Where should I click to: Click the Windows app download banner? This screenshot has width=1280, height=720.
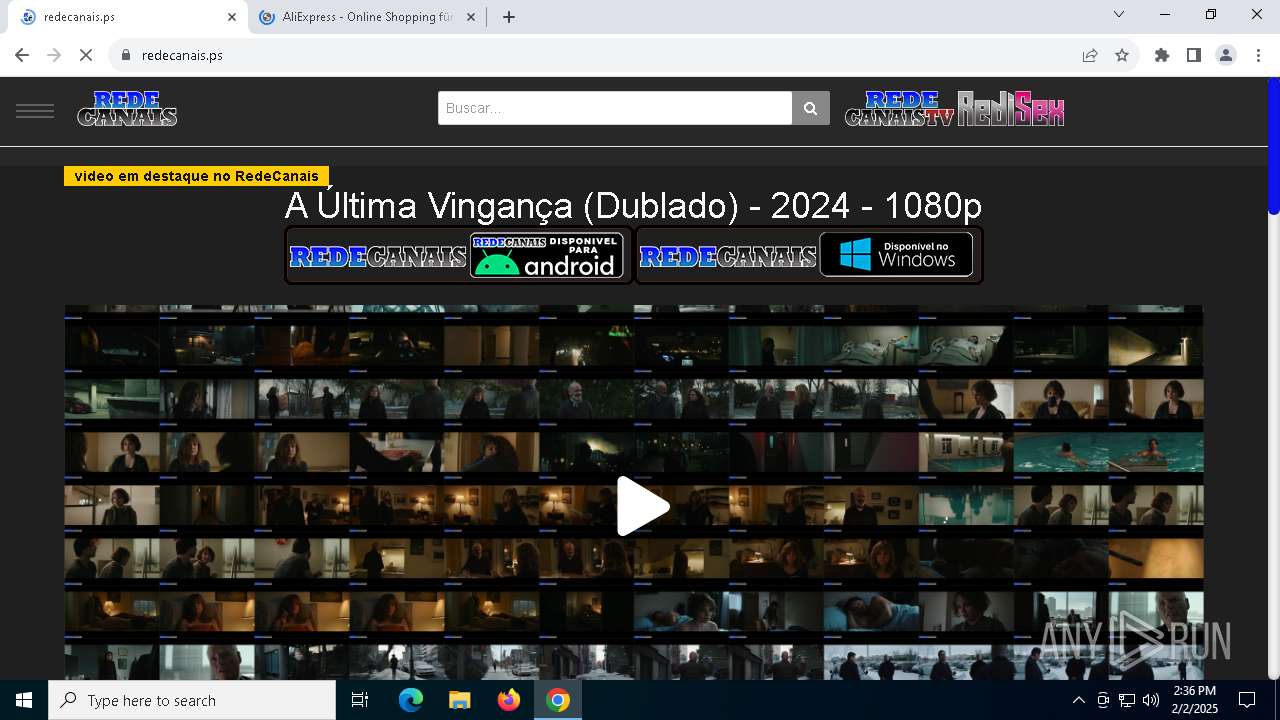tap(808, 255)
